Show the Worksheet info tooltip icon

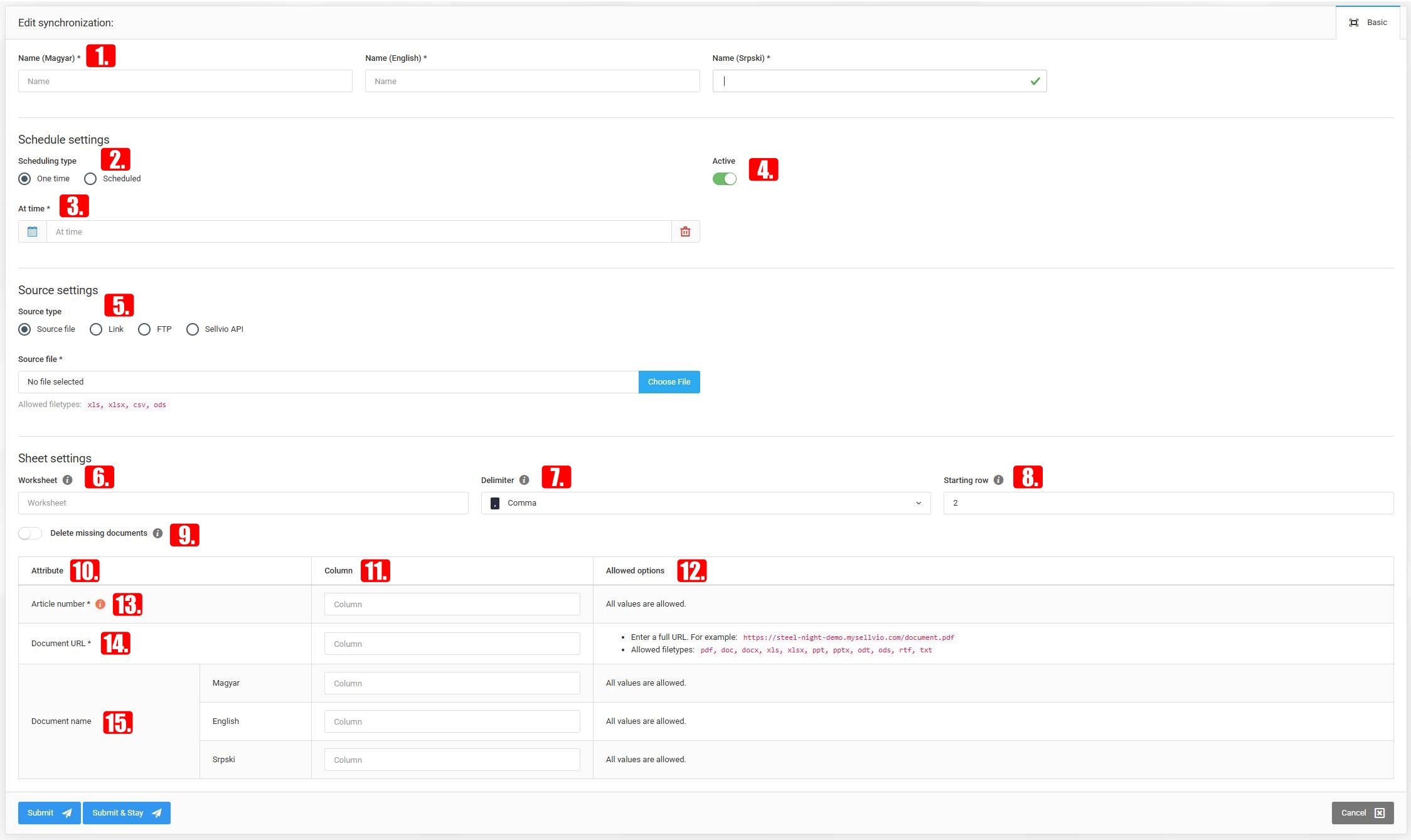click(68, 480)
